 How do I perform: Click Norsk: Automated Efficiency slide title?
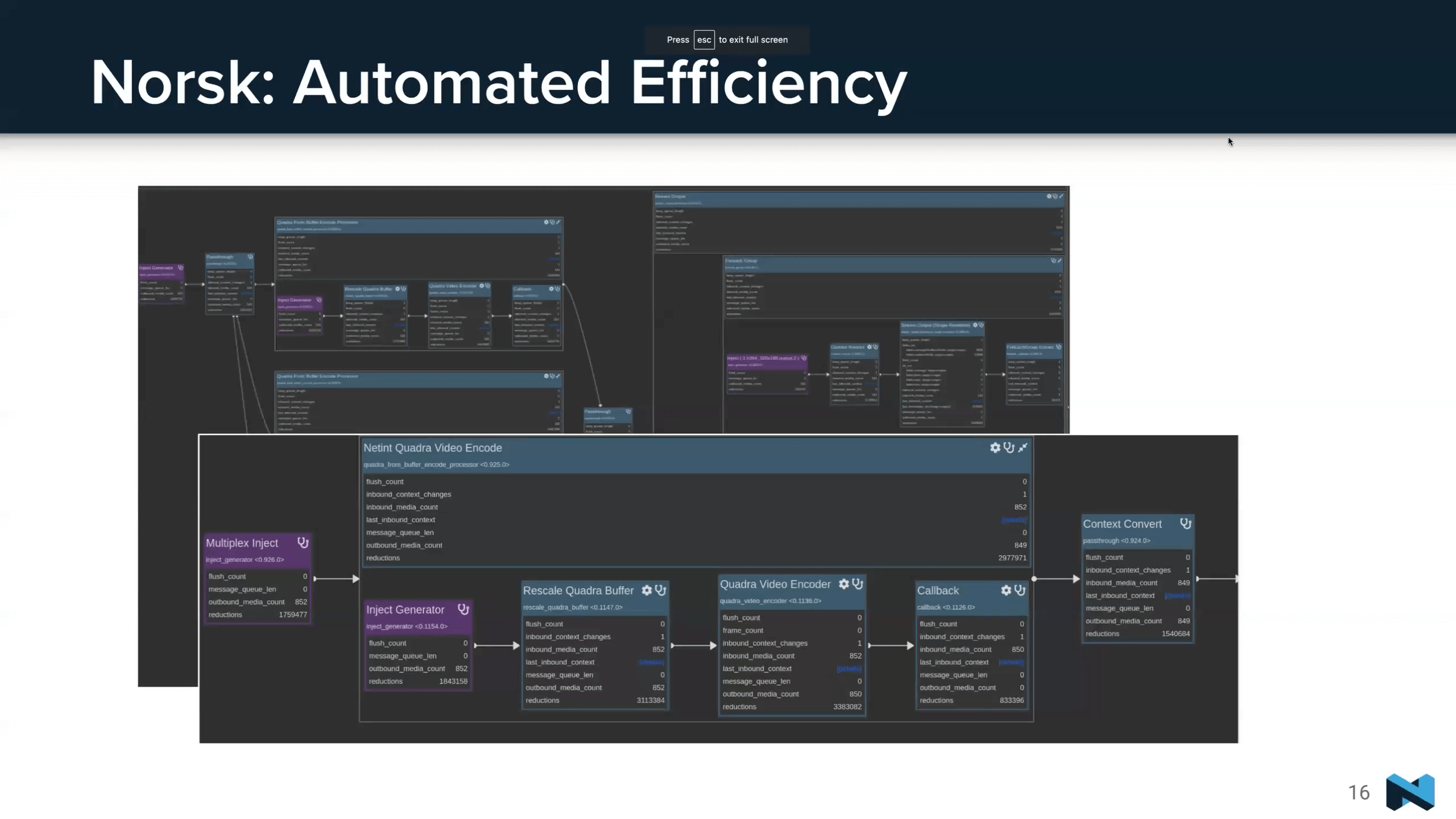coord(499,82)
